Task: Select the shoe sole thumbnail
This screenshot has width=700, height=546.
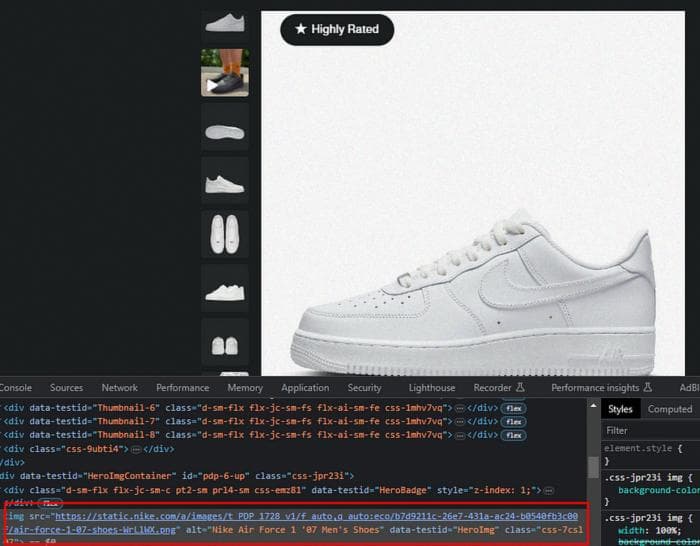Action: (225, 127)
